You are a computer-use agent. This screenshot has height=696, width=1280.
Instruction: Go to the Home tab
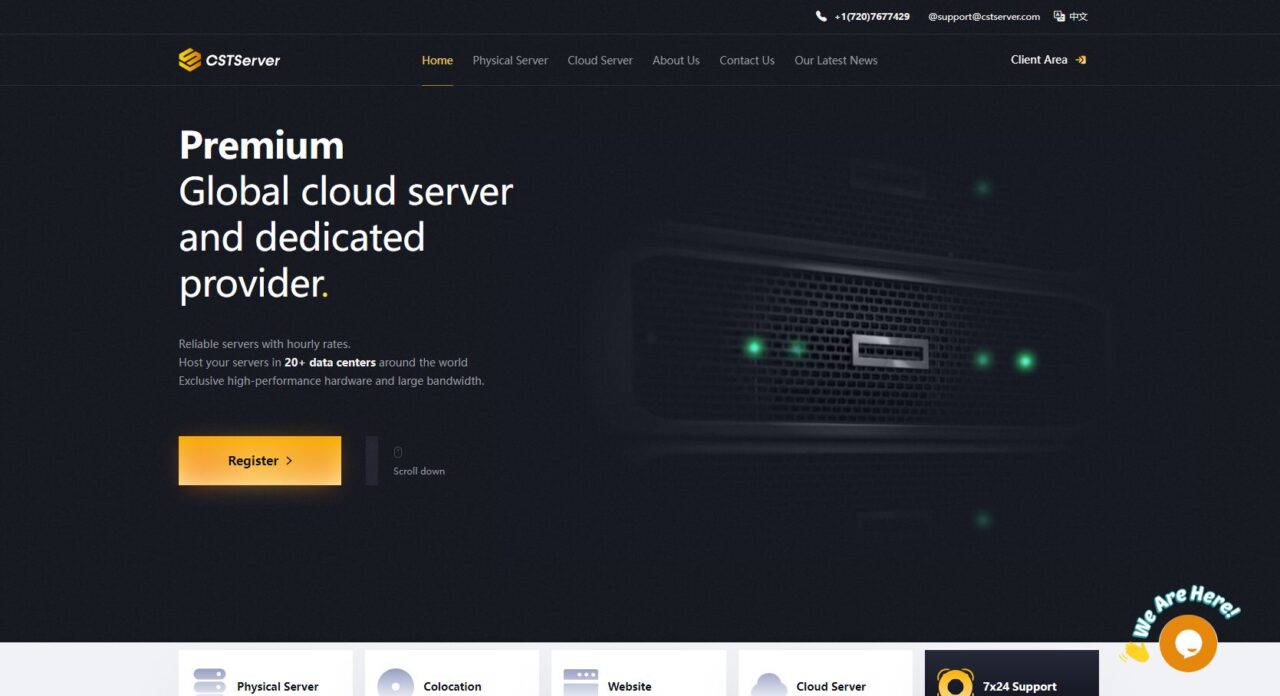[437, 60]
